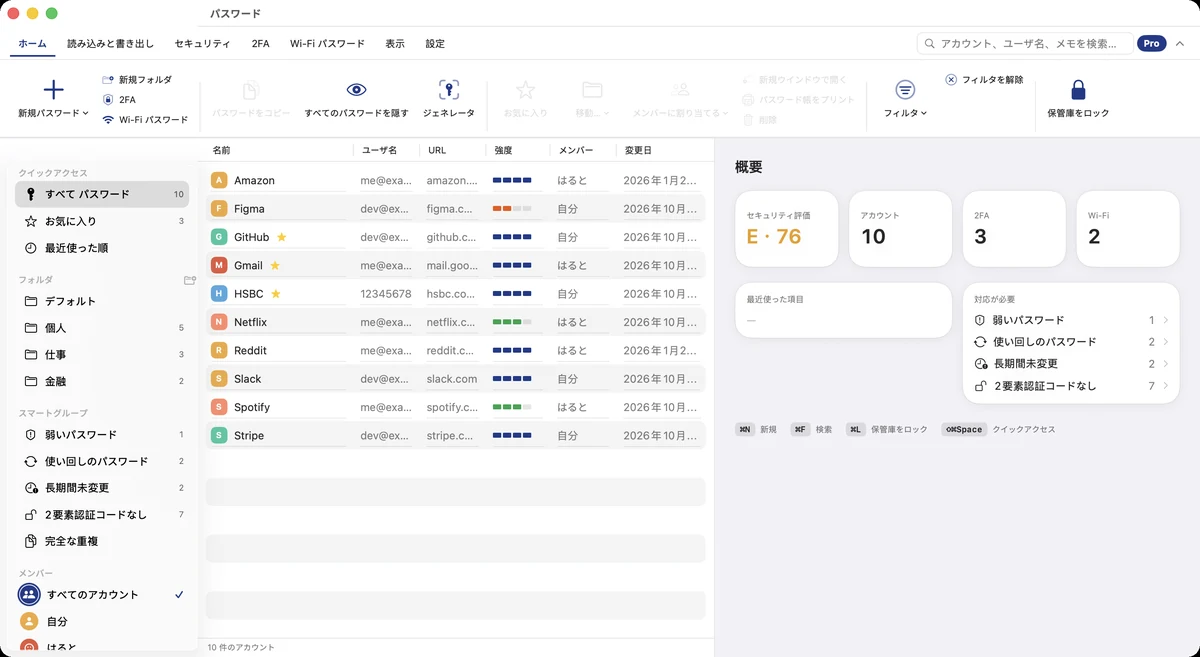Click Netflix's strength bar
This screenshot has width=1200, height=657.
pyautogui.click(x=512, y=322)
